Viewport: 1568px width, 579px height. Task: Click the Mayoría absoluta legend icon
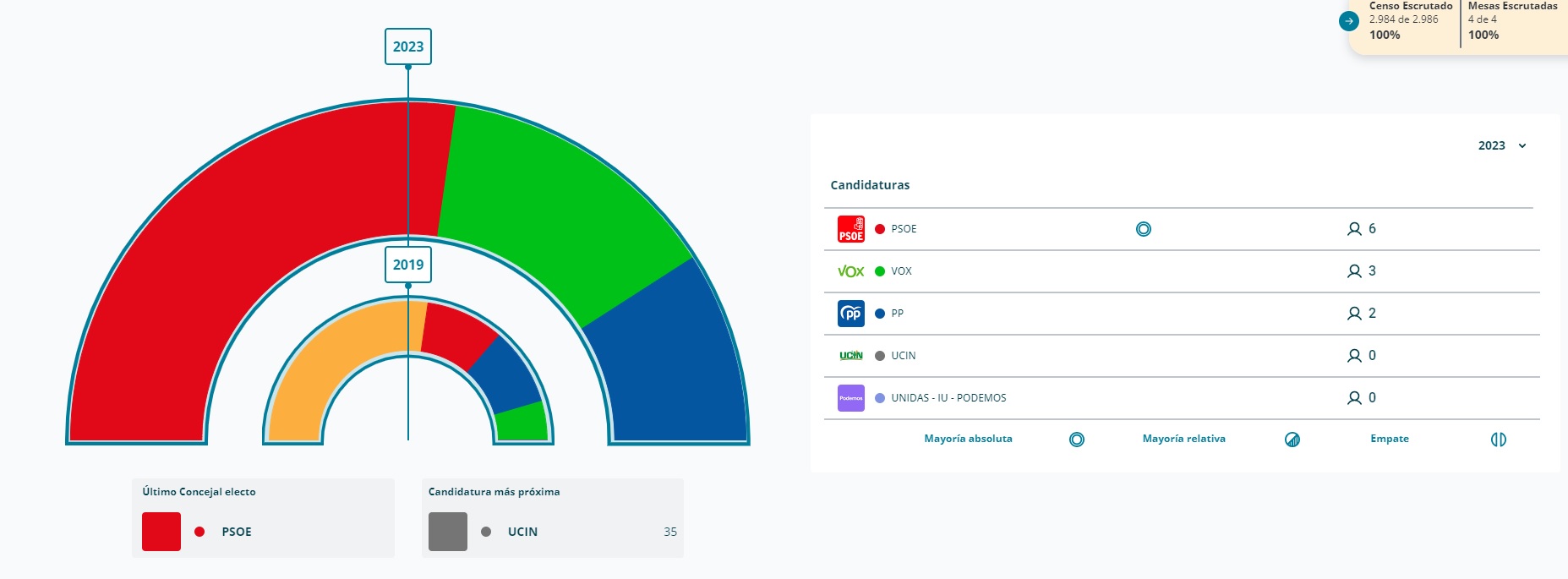1077,440
